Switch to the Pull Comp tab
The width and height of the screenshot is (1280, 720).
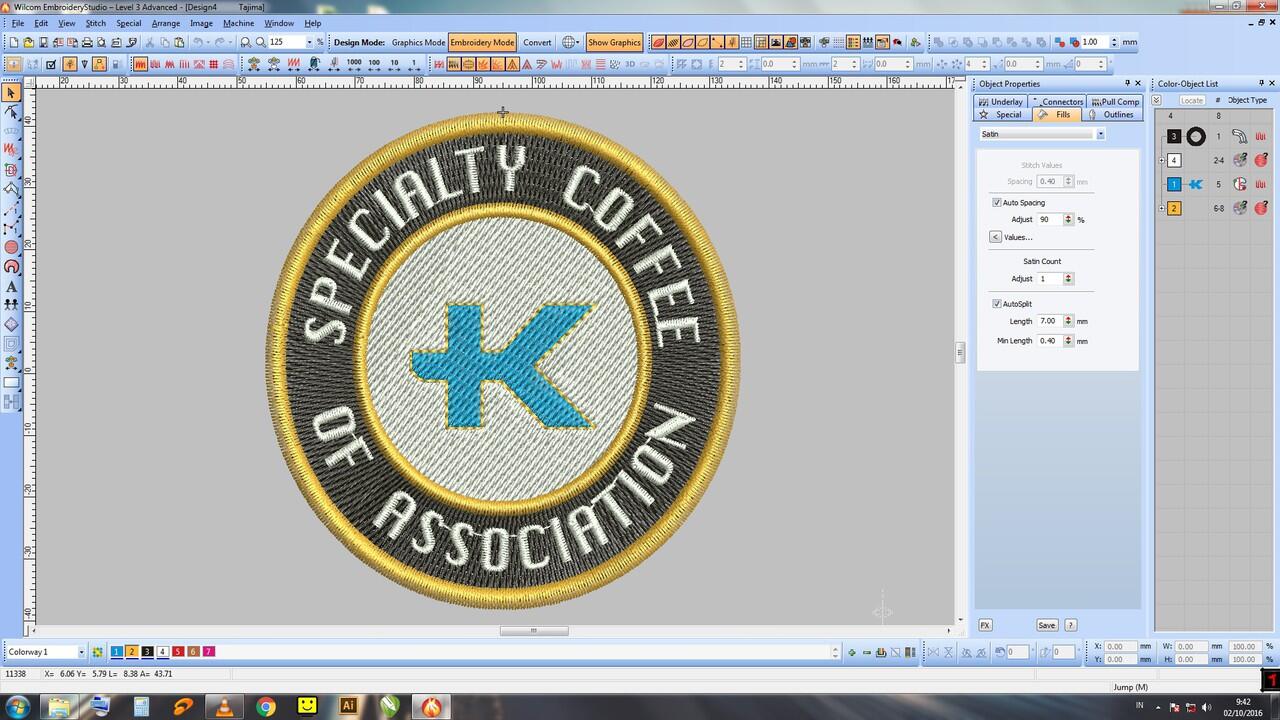[1115, 102]
